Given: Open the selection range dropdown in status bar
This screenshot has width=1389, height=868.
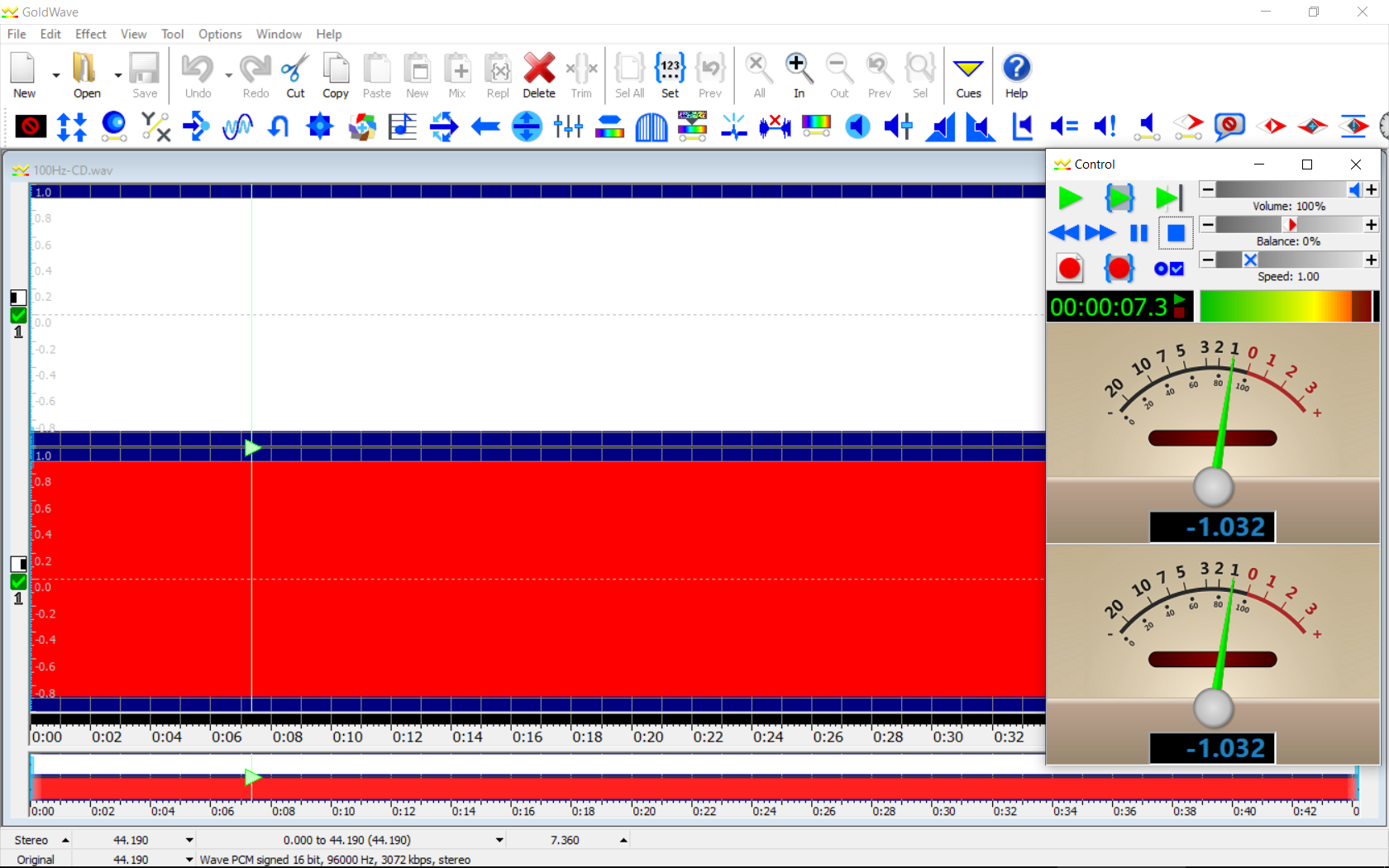Looking at the screenshot, I should click(499, 840).
